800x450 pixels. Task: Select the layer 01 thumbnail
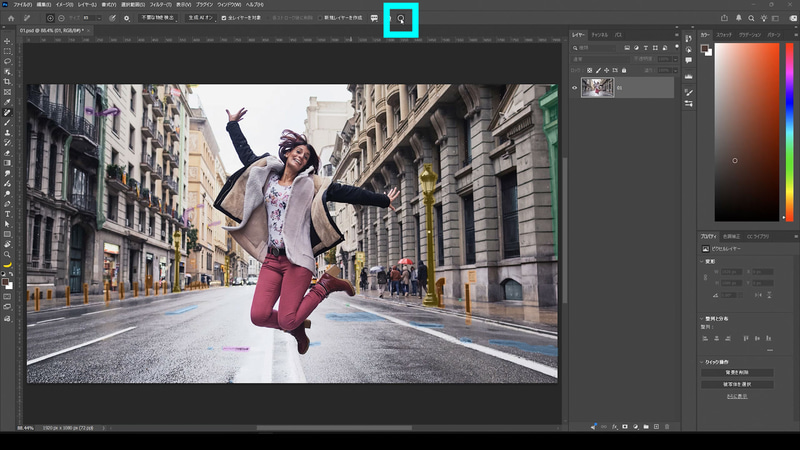tap(597, 88)
